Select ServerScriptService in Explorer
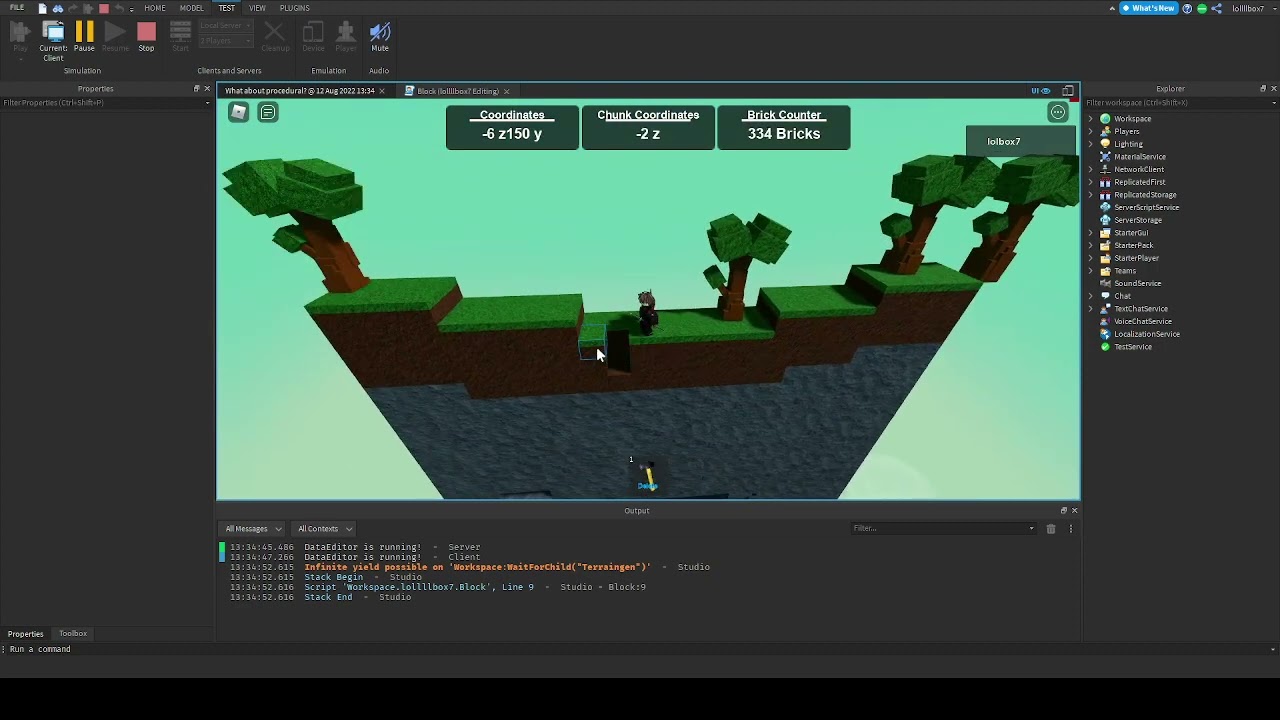 (1146, 207)
